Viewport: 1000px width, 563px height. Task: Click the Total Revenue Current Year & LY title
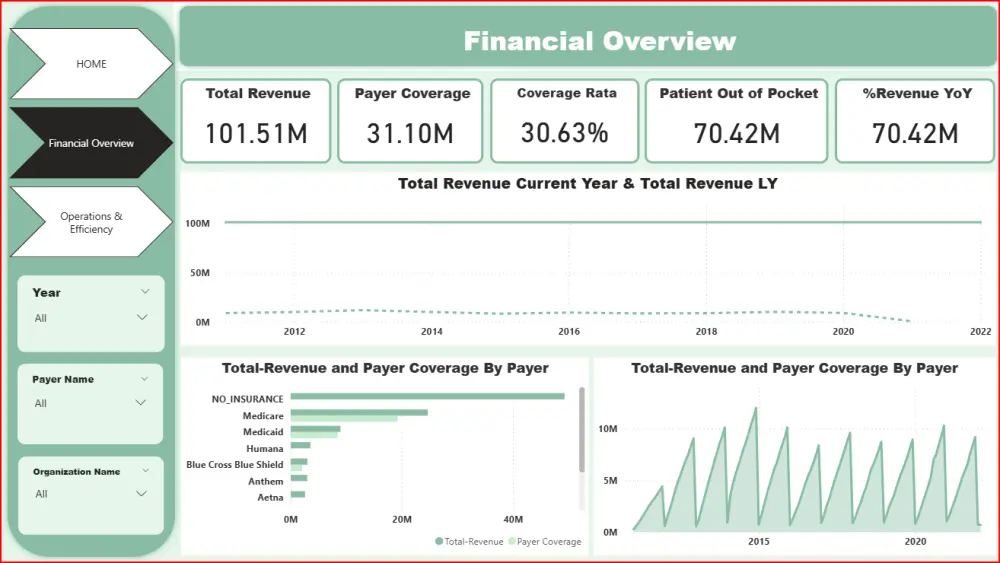587,184
